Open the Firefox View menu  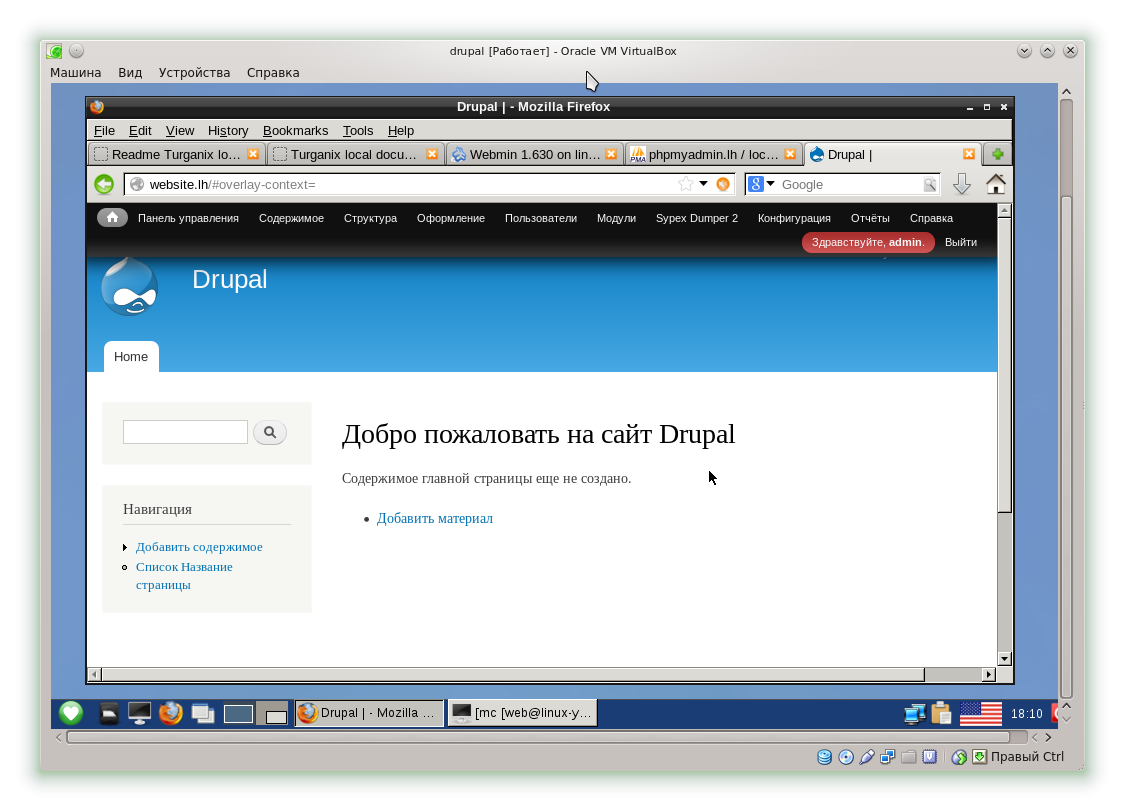179,131
